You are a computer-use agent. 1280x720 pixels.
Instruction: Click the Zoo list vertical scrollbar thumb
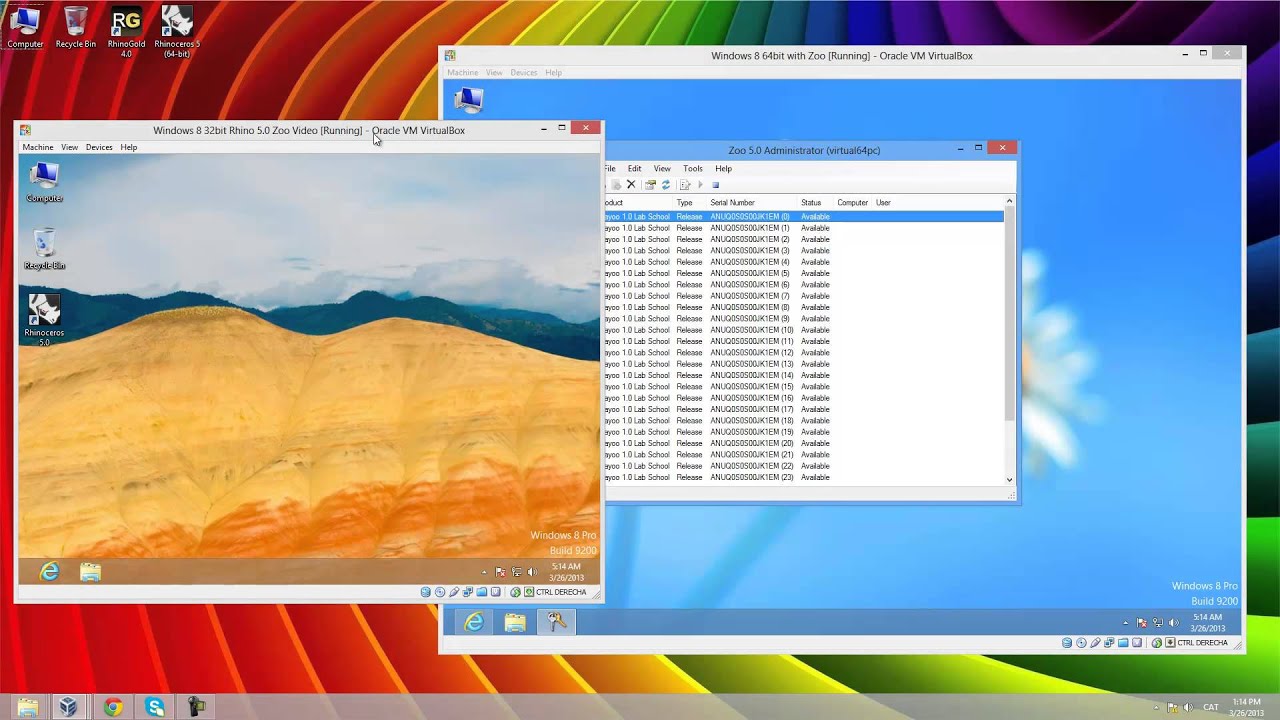(x=1009, y=315)
